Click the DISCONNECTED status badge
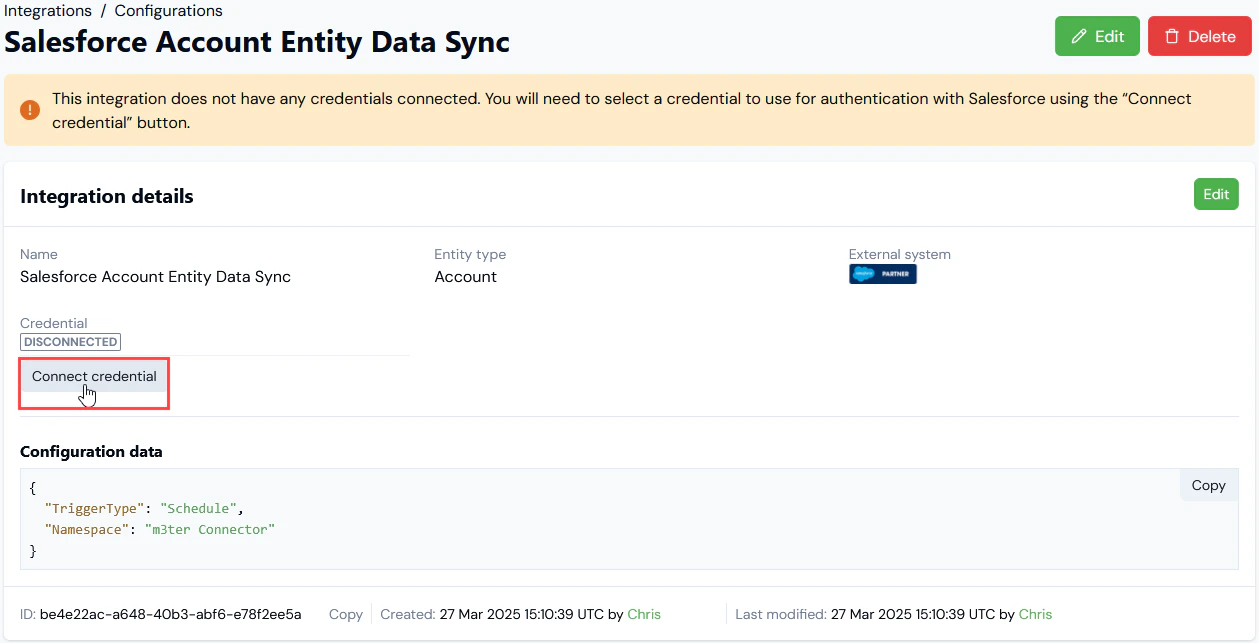Viewport: 1259px width, 643px height. [x=71, y=342]
